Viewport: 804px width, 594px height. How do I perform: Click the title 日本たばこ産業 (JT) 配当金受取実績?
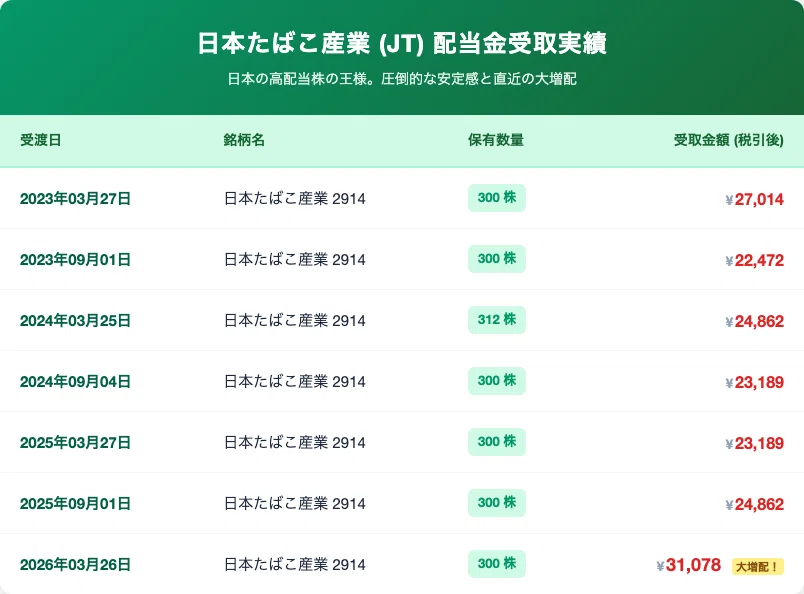point(402,43)
